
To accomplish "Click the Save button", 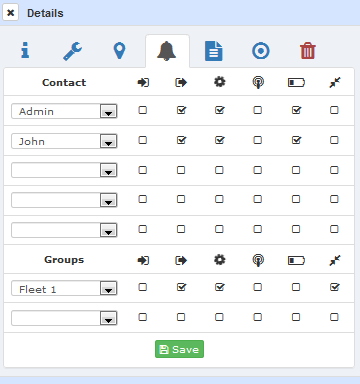I will [x=179, y=349].
